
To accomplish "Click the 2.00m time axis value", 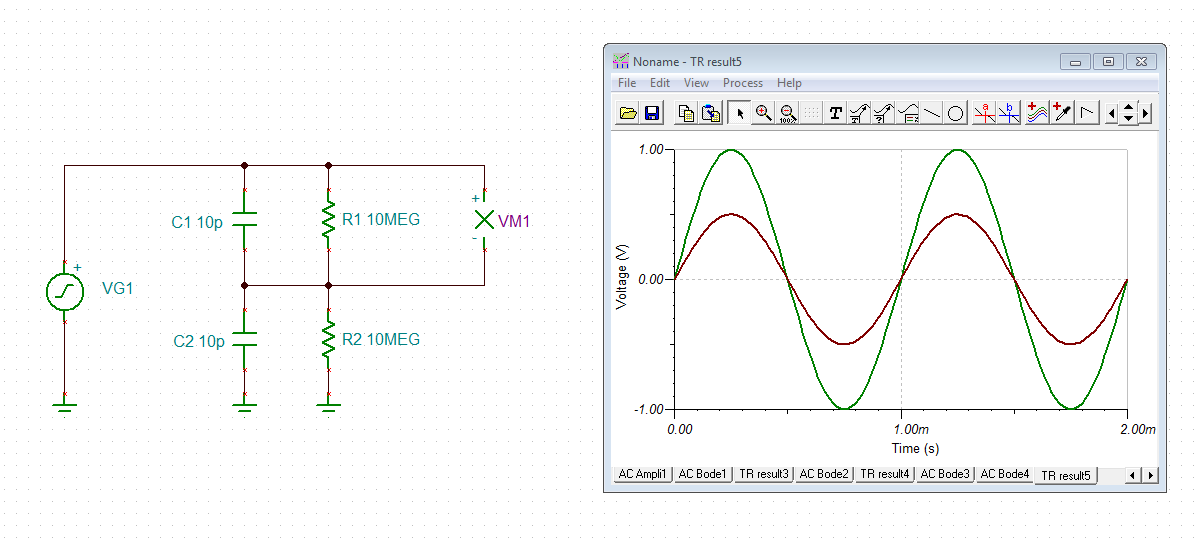I will coord(1137,429).
